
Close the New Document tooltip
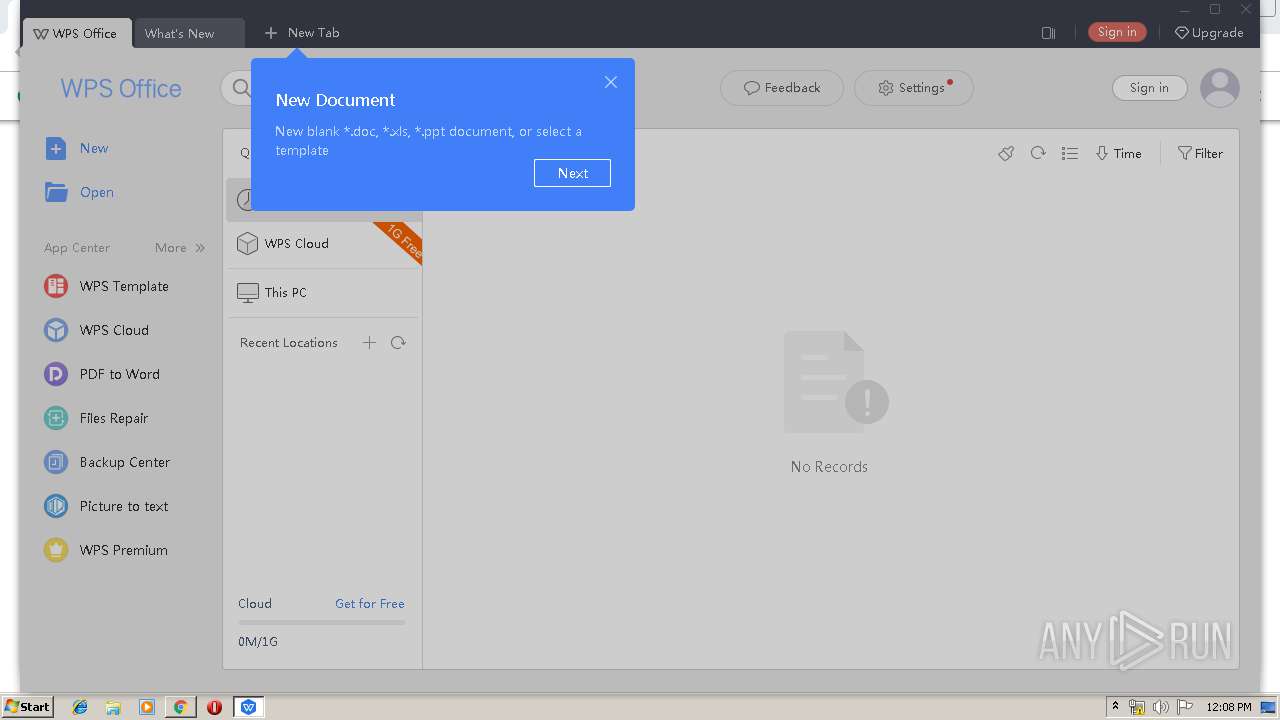(x=611, y=82)
